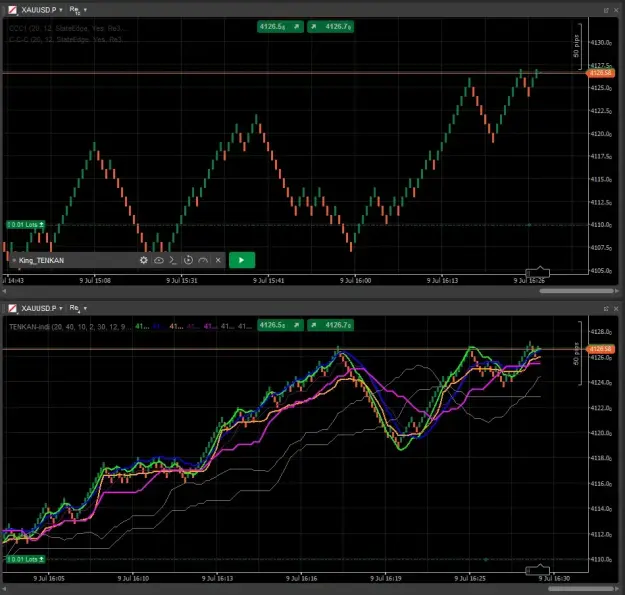Open Re4 timeframe dropdown in bottom chart
Screen dimensions: 625x595
78,308
